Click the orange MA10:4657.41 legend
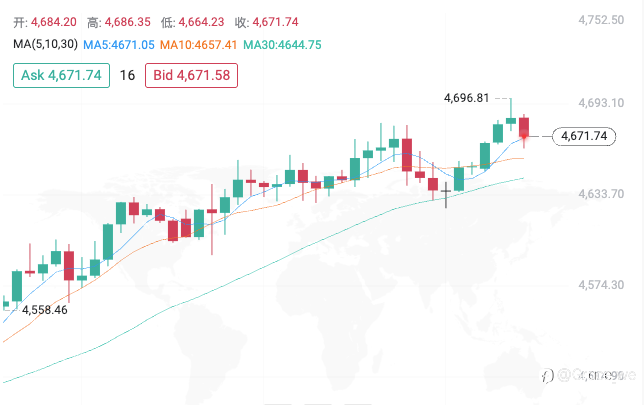Screen dimensions: 644x405 (x=198, y=45)
